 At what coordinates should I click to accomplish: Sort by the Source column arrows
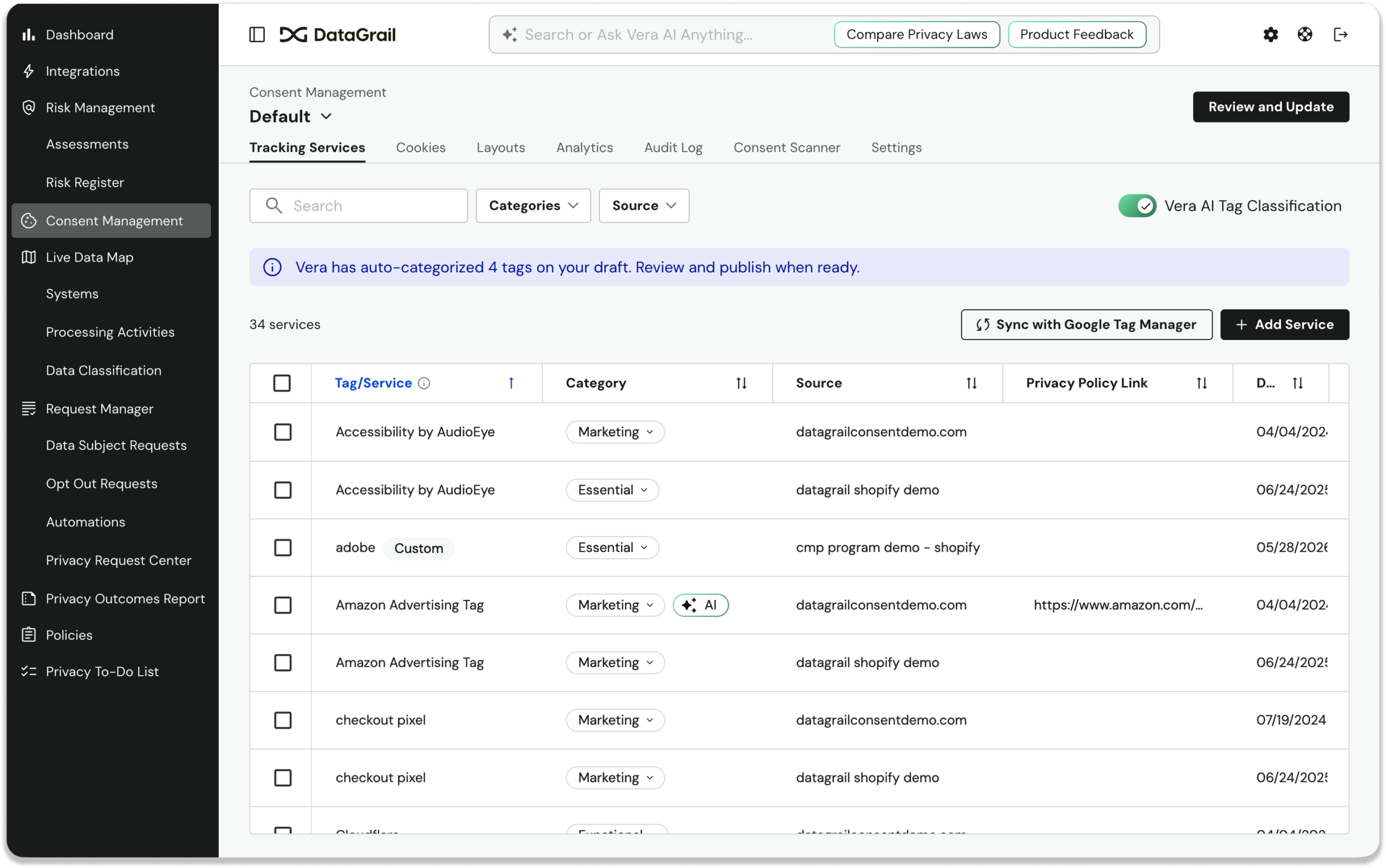pos(972,383)
